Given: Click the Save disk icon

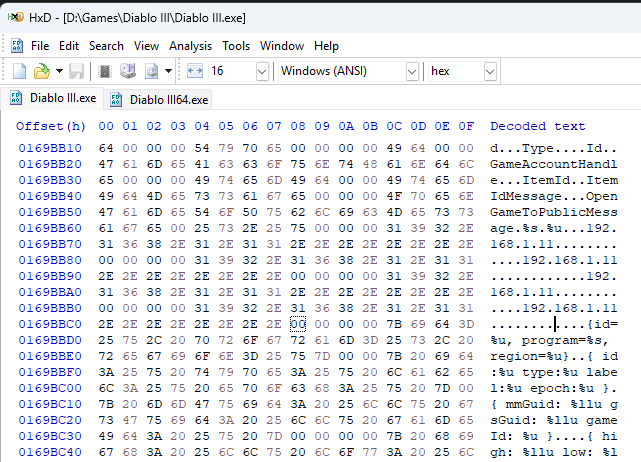Looking at the screenshot, I should click(x=76, y=71).
